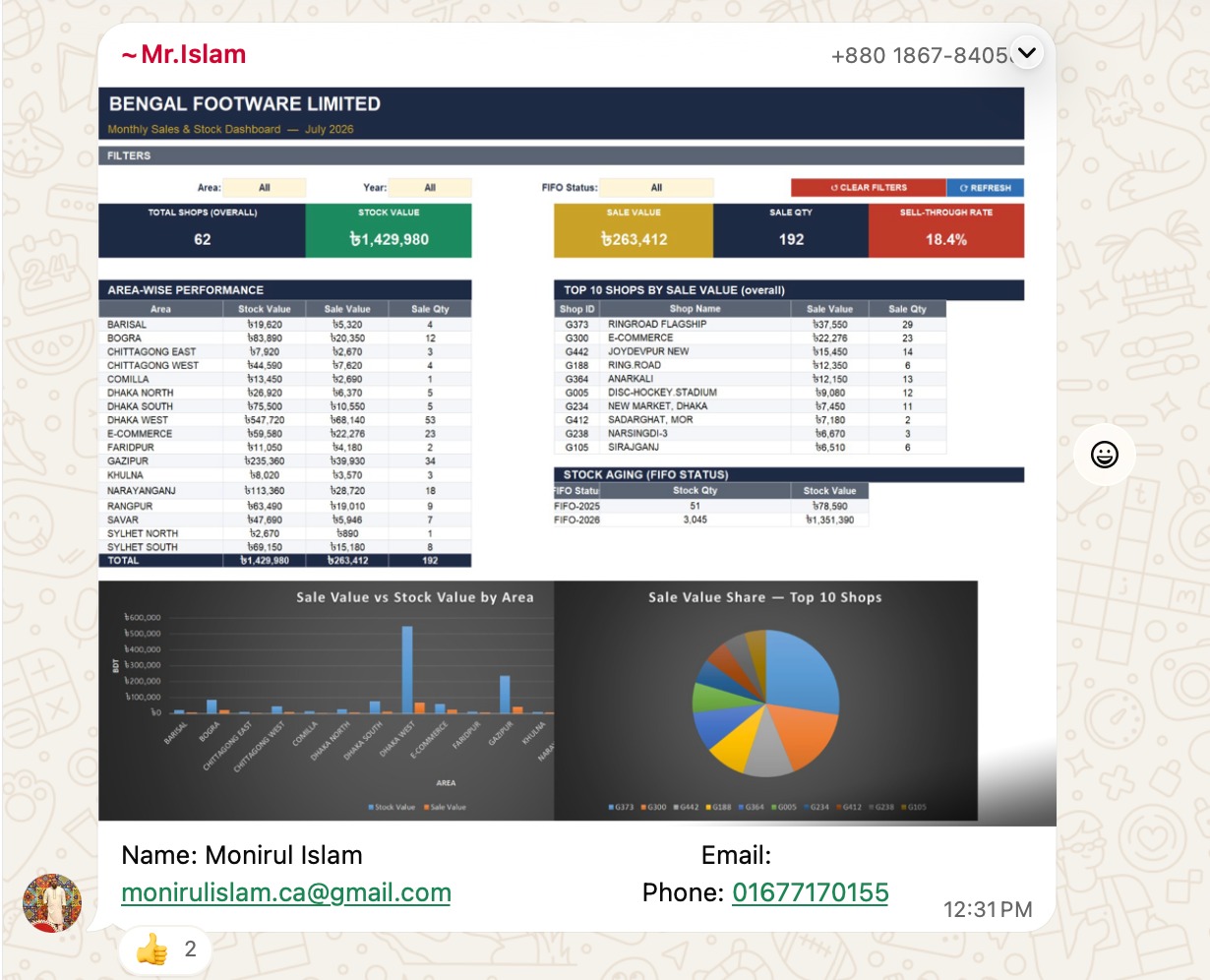Click the BARISAL area row
The width and height of the screenshot is (1210, 980).
pyautogui.click(x=285, y=324)
